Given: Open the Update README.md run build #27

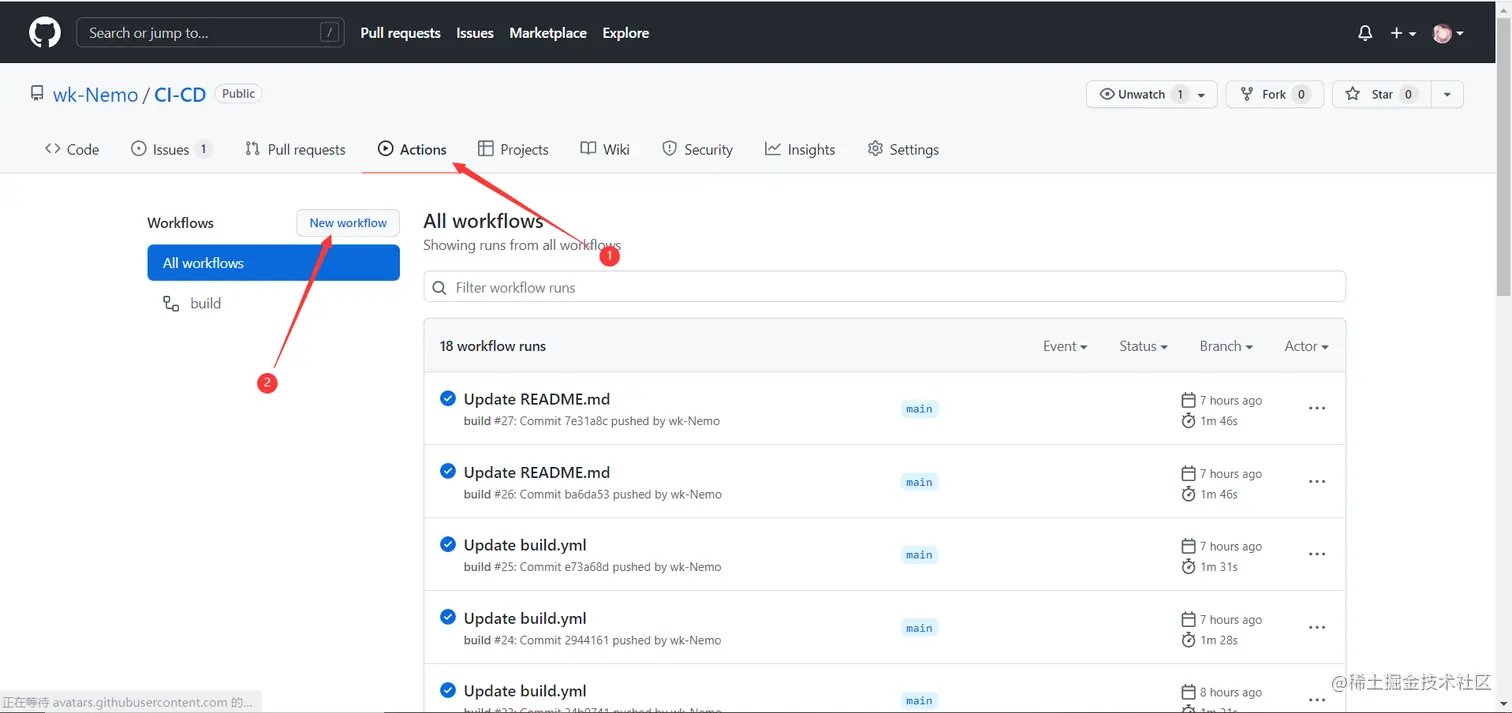Looking at the screenshot, I should coord(537,399).
